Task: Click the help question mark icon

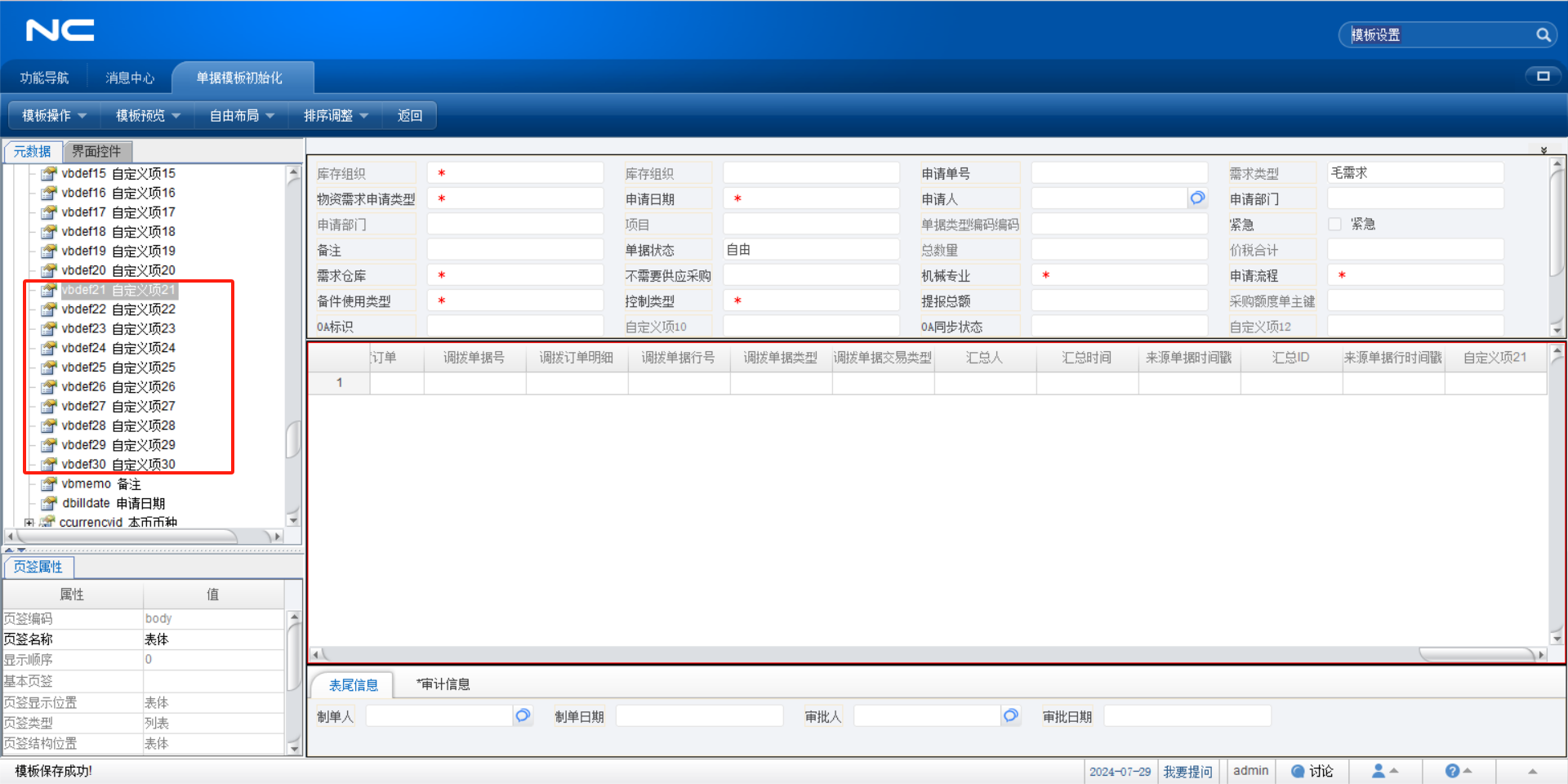Action: pyautogui.click(x=1452, y=770)
